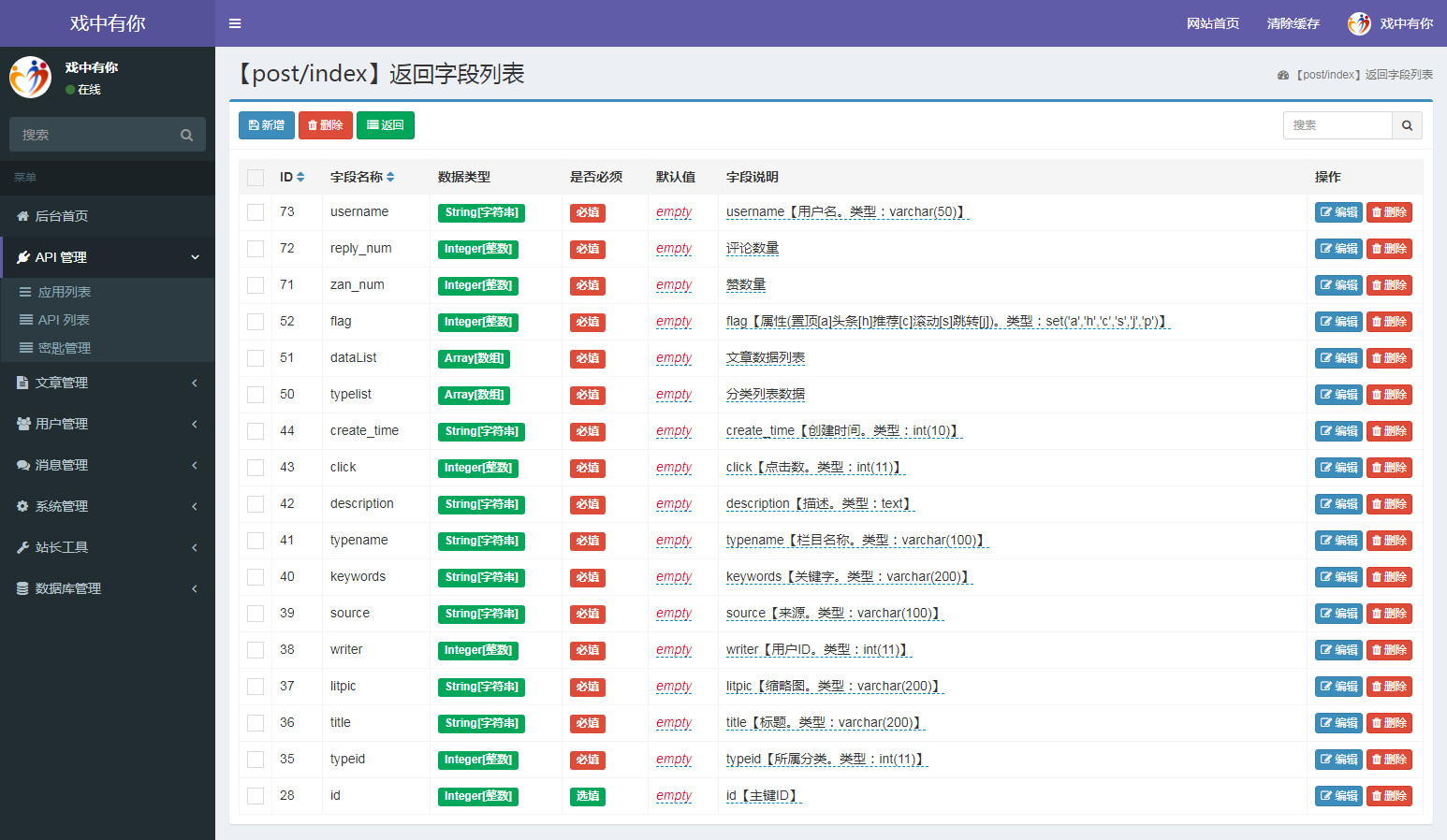Image resolution: width=1447 pixels, height=840 pixels.
Task: Click Array[数组] type badge of dataList
Action: 474,358
